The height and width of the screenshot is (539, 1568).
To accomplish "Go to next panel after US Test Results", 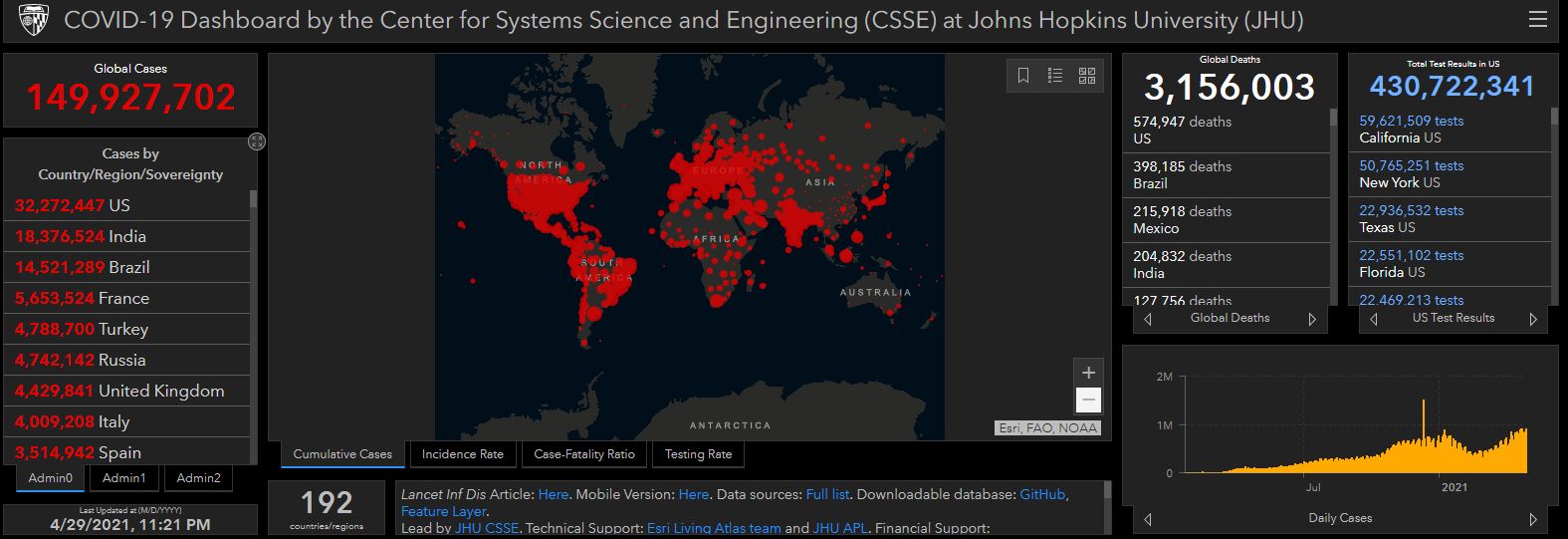I will click(1533, 319).
